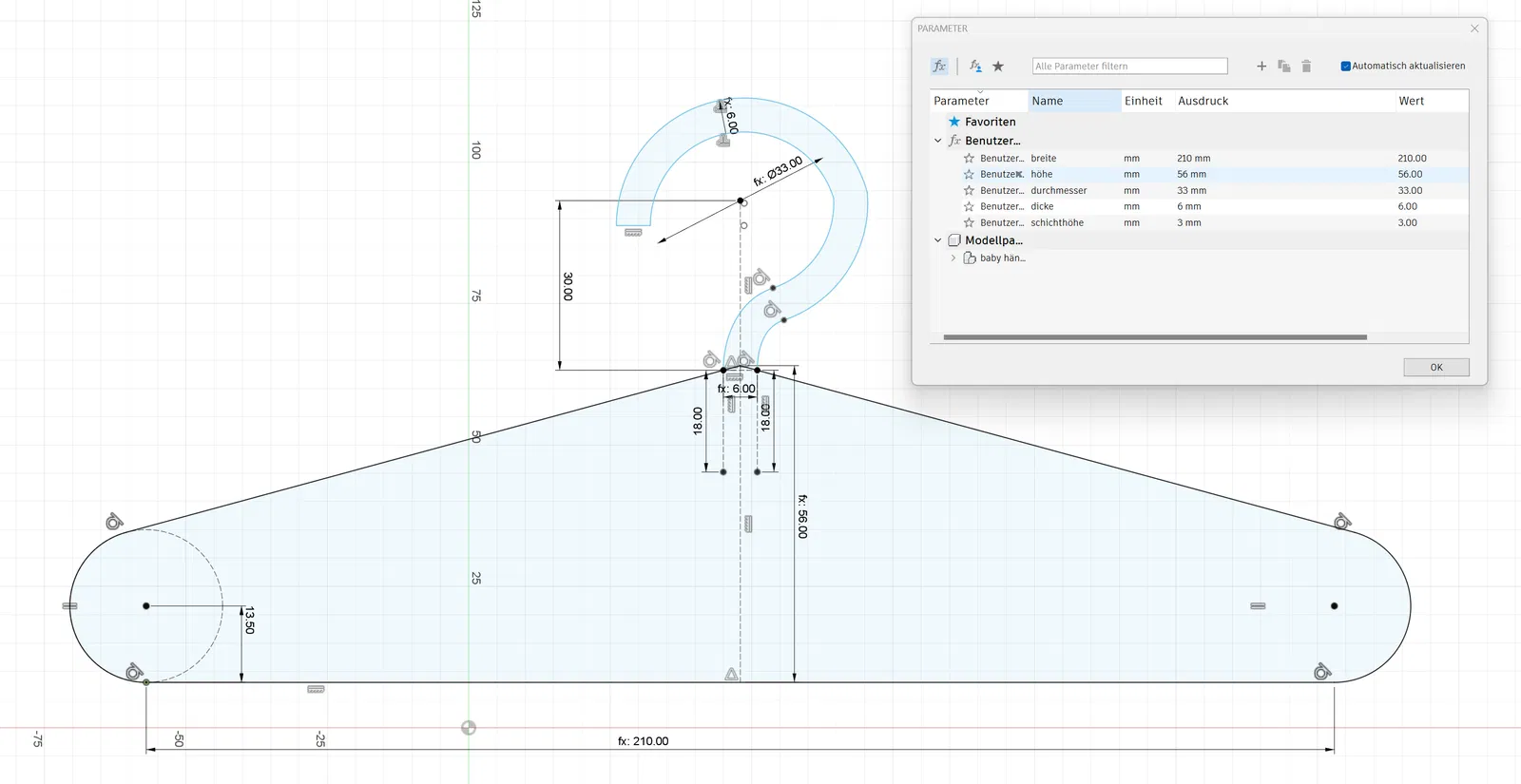Toggle favorite star for the höhe parameter

point(969,175)
